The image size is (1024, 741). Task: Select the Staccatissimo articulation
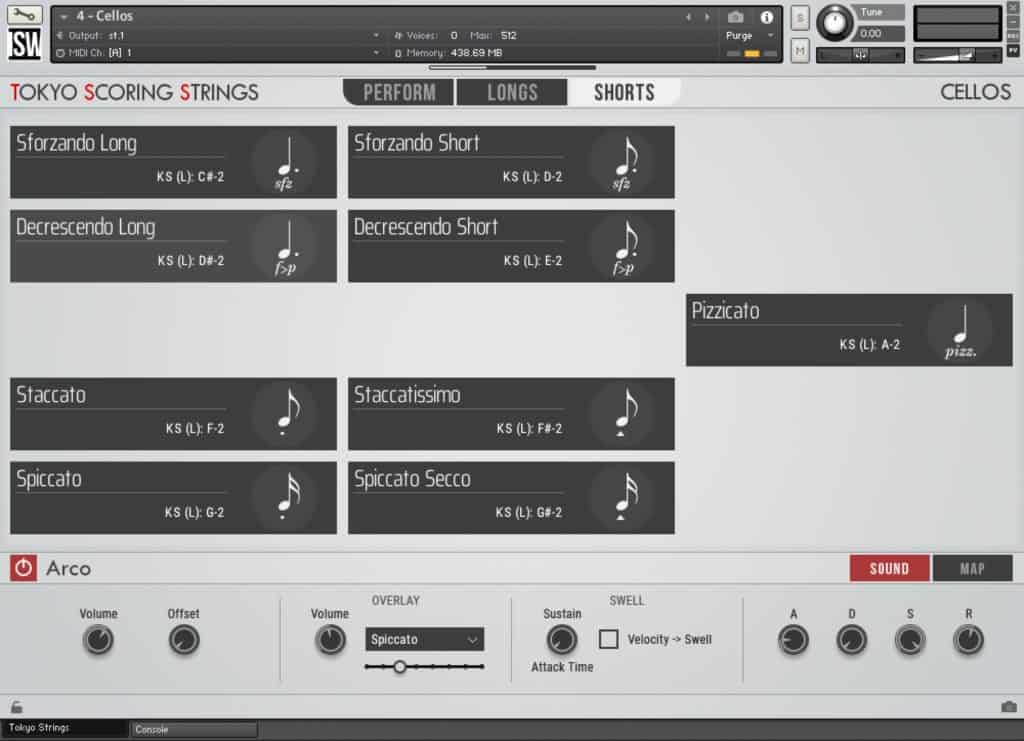(x=511, y=414)
